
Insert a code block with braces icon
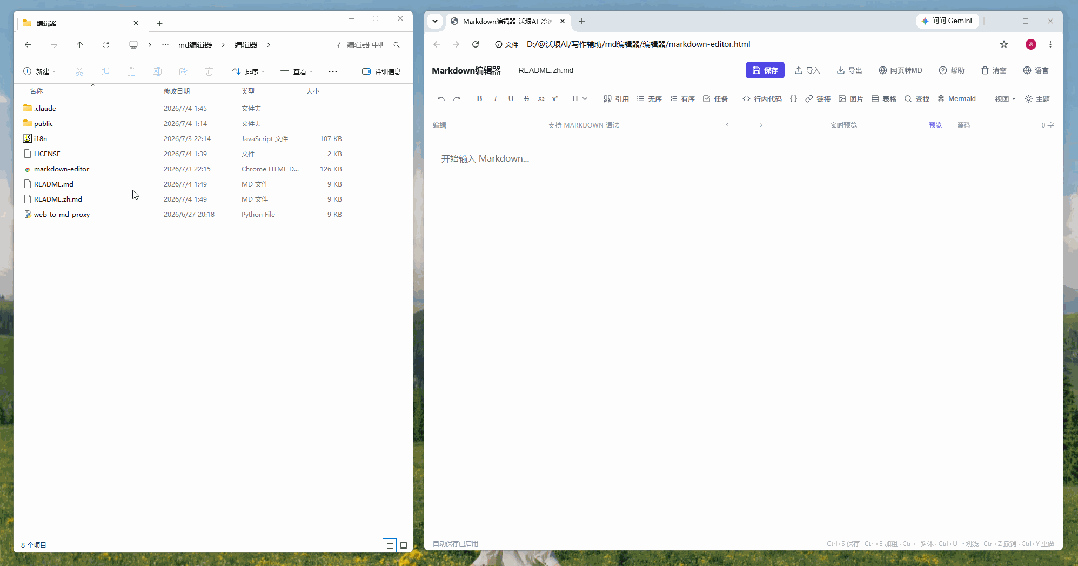coord(793,99)
